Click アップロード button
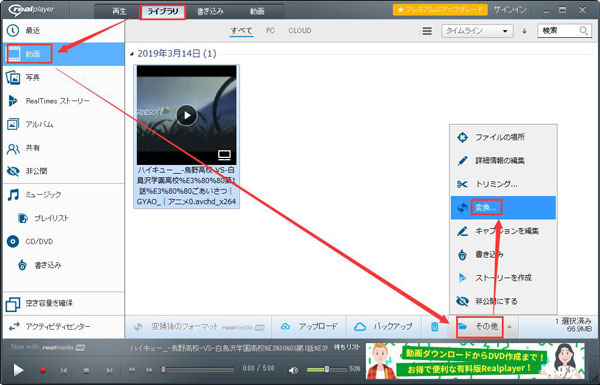The width and height of the screenshot is (600, 385). tap(309, 327)
